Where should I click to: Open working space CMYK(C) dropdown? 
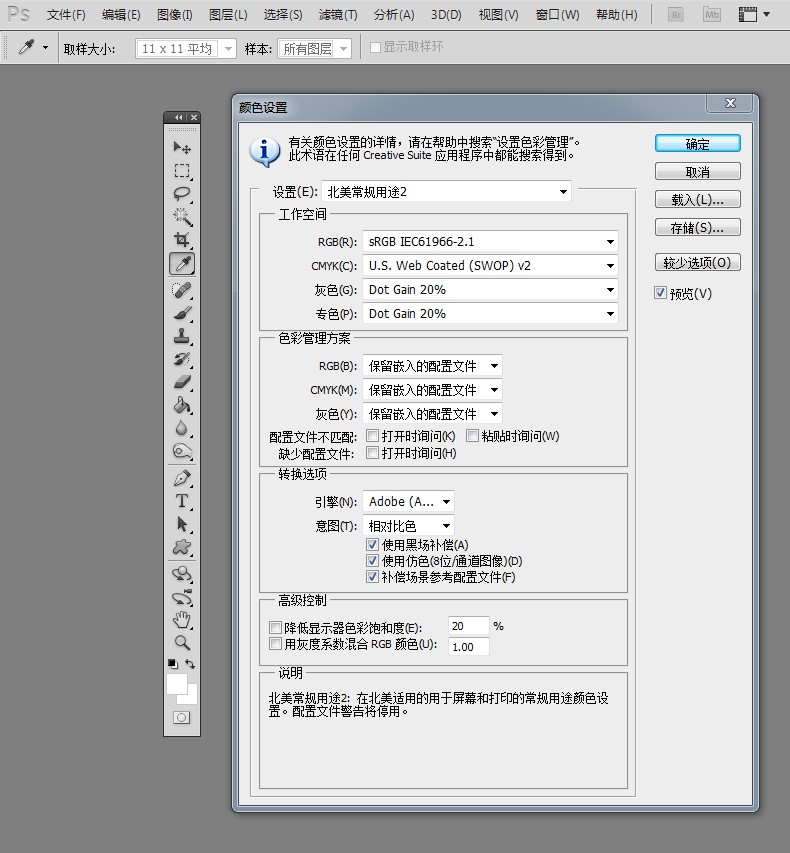(x=490, y=265)
